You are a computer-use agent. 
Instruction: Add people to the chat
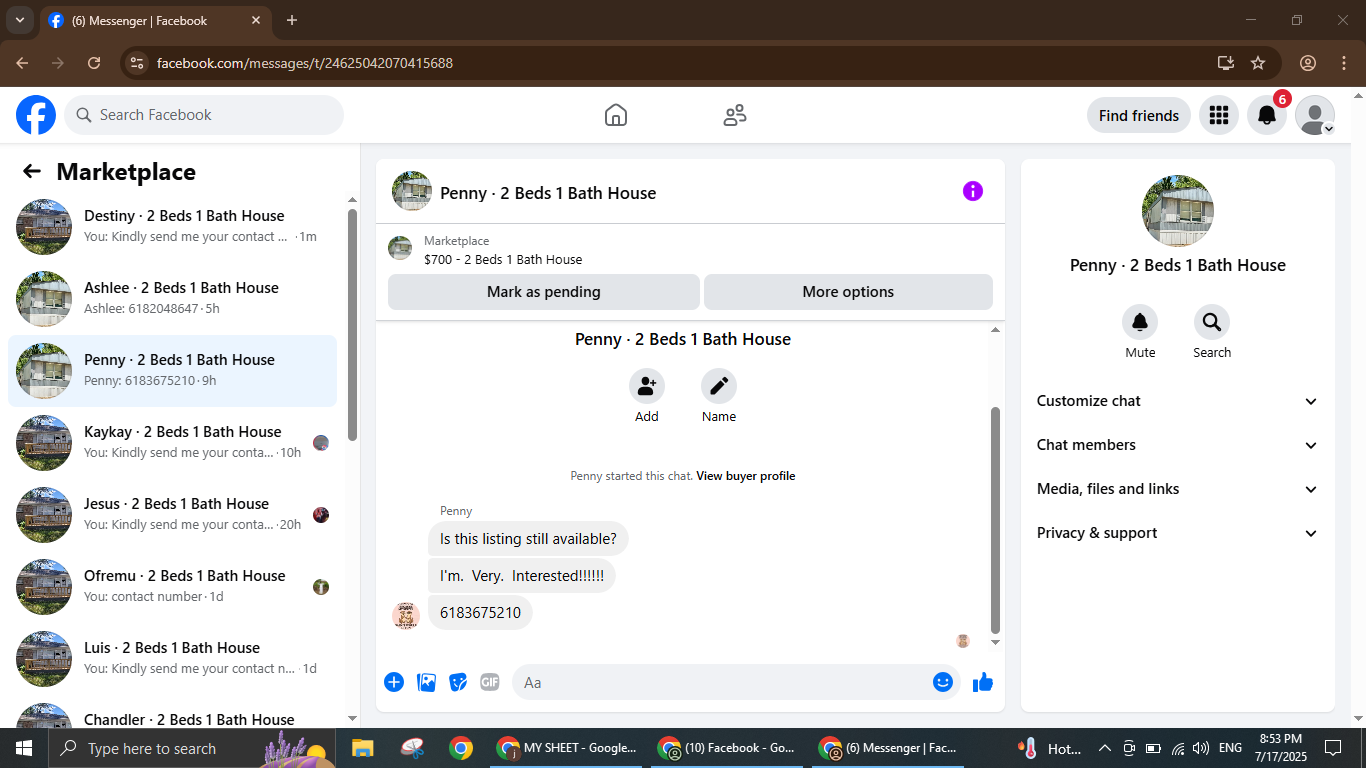[647, 386]
